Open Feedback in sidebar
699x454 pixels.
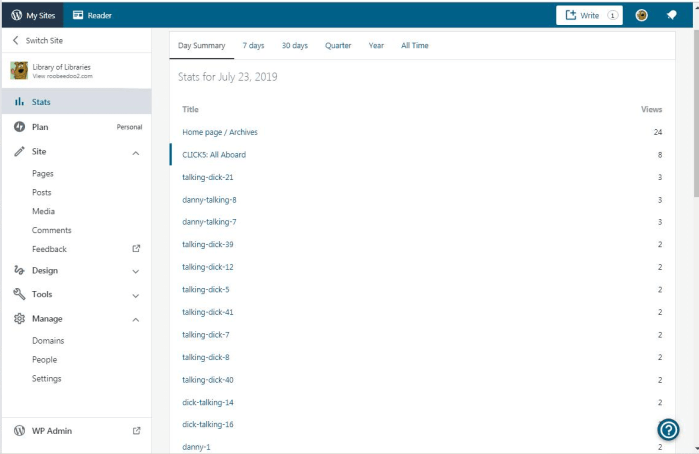[x=49, y=249]
